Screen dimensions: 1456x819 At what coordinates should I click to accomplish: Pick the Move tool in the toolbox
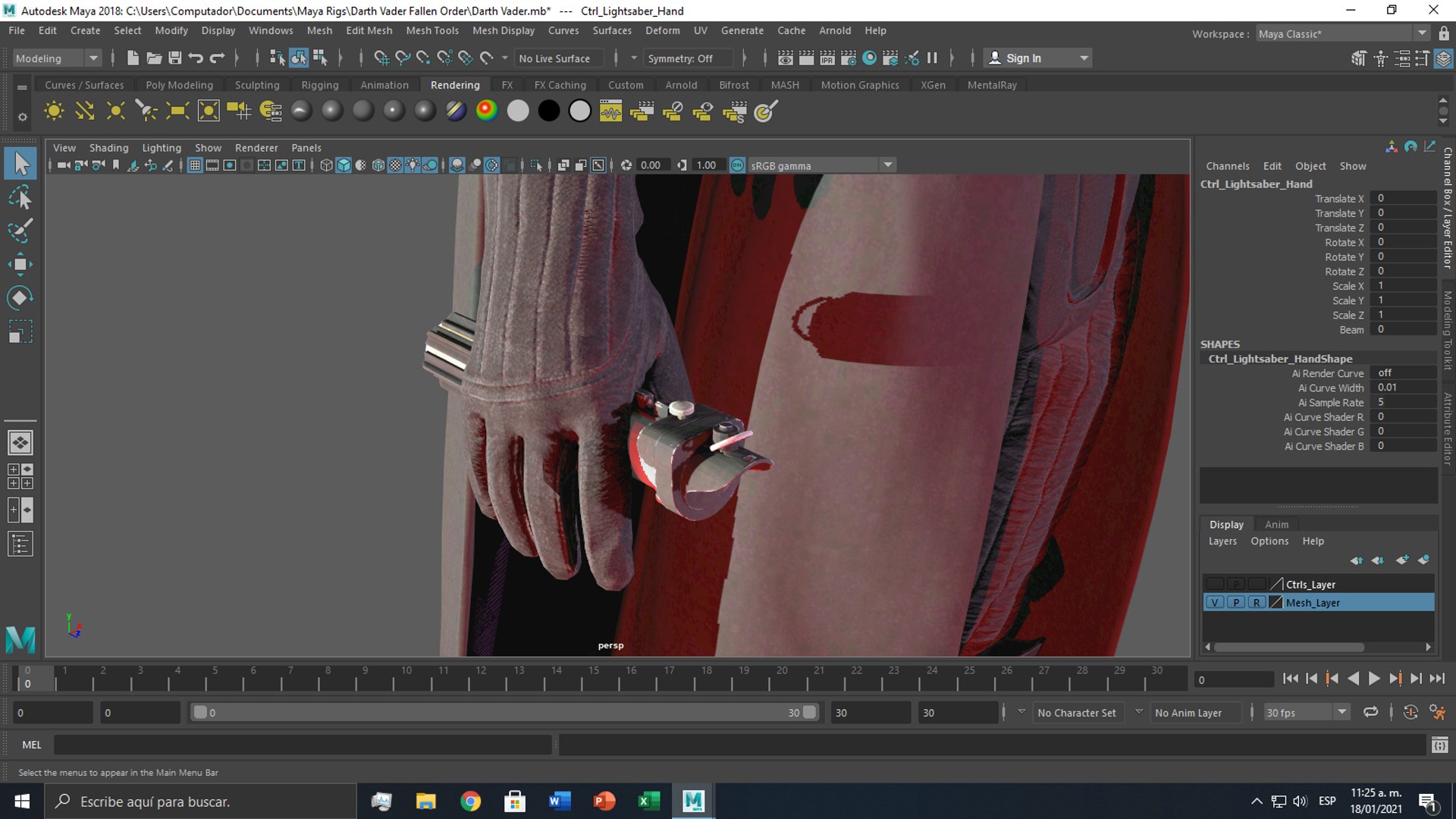click(20, 264)
